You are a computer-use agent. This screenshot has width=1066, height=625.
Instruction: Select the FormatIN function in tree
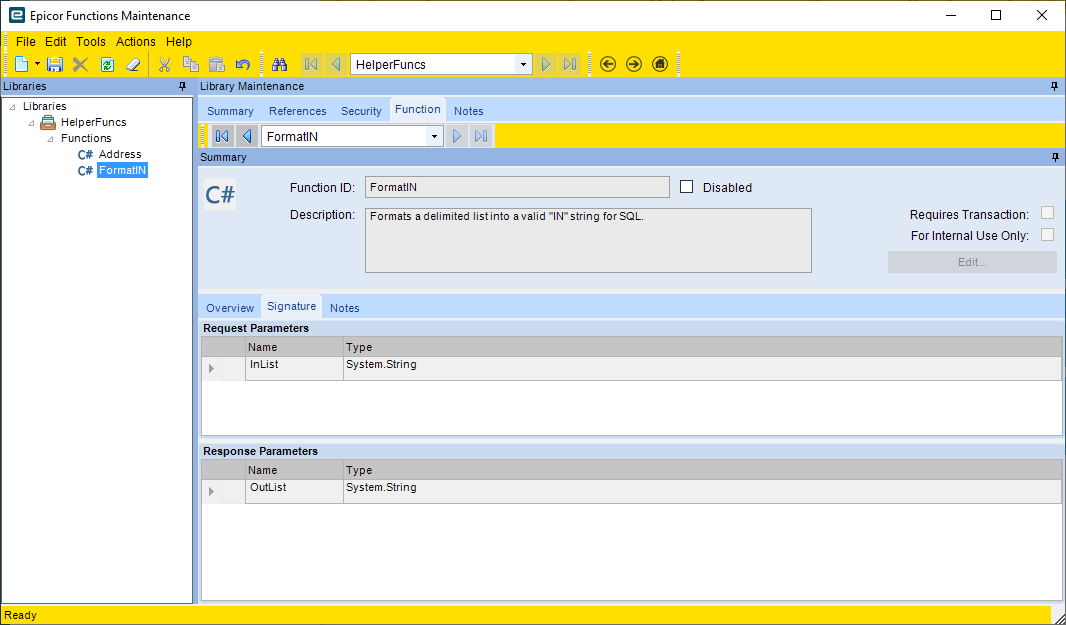[x=122, y=170]
